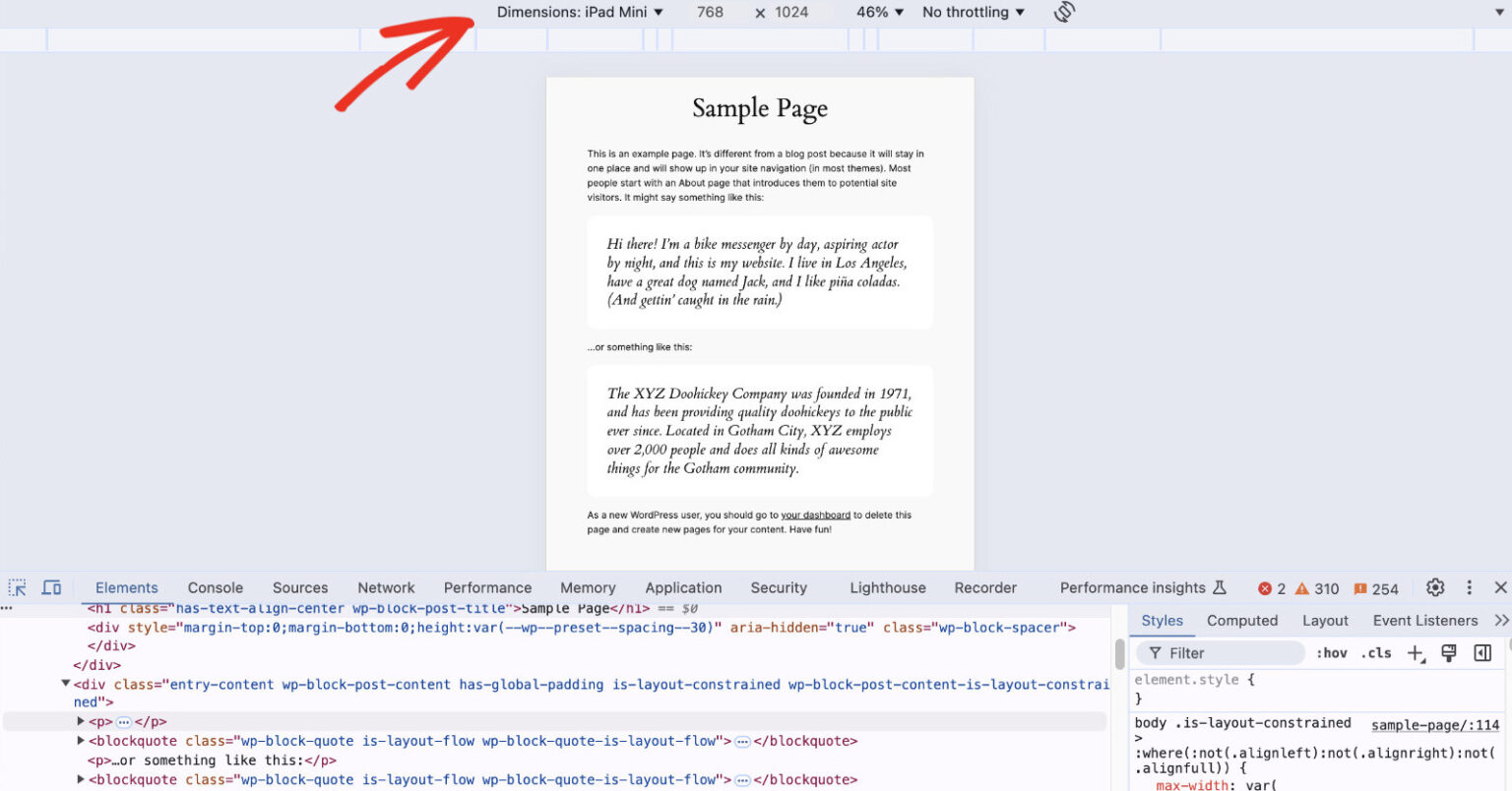The height and width of the screenshot is (791, 1512).
Task: Open the three-dot DevTools options menu
Action: tap(1470, 587)
